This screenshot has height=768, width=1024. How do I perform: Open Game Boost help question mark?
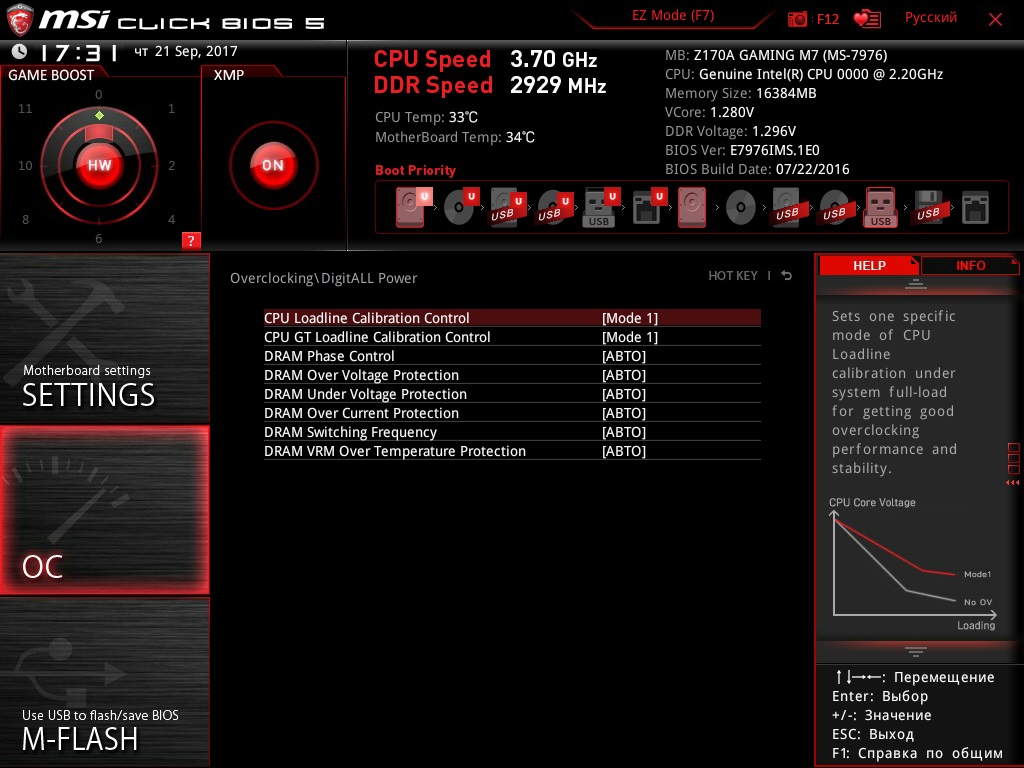(x=191, y=240)
